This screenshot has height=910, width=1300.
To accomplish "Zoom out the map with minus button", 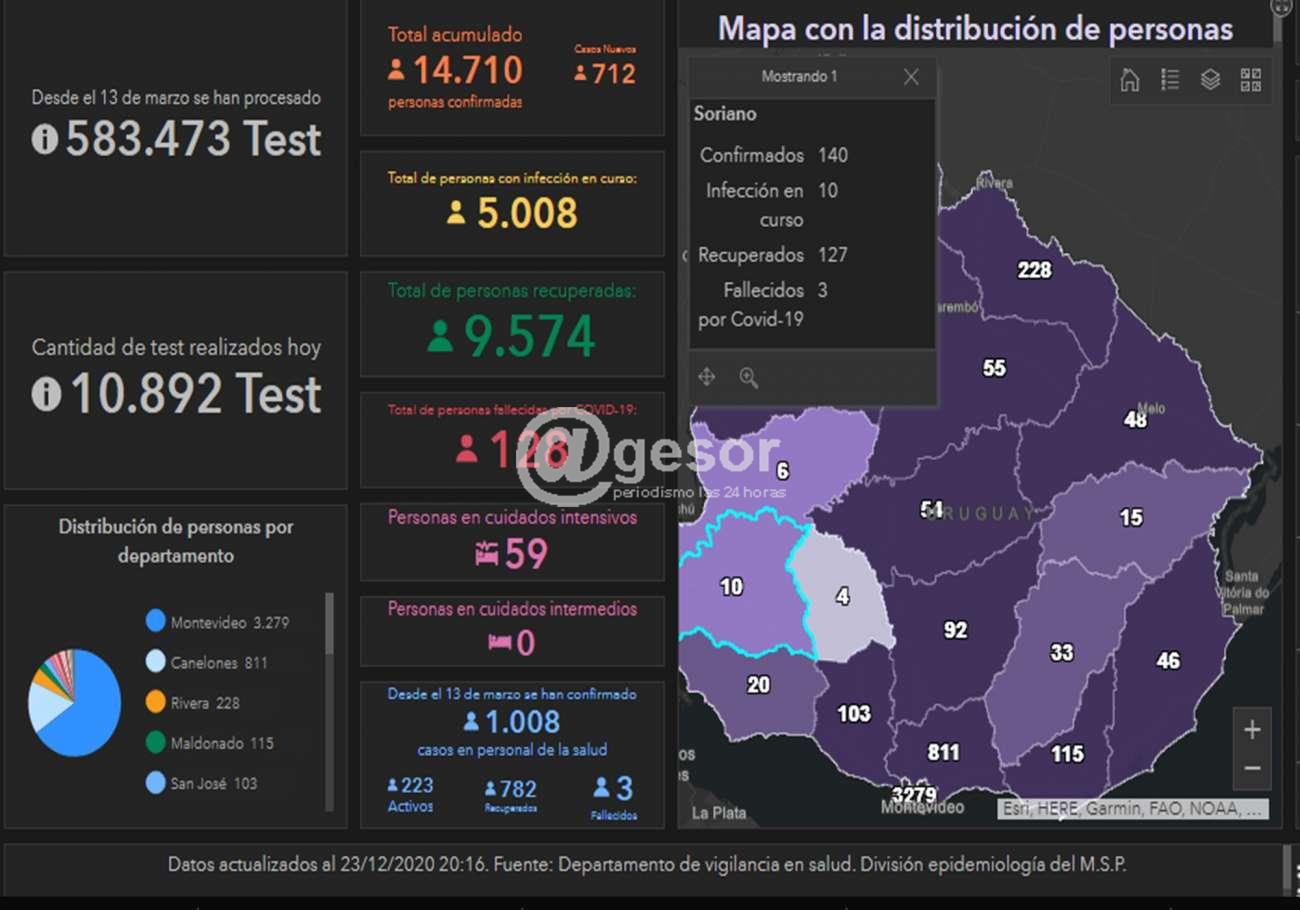I will (1251, 769).
